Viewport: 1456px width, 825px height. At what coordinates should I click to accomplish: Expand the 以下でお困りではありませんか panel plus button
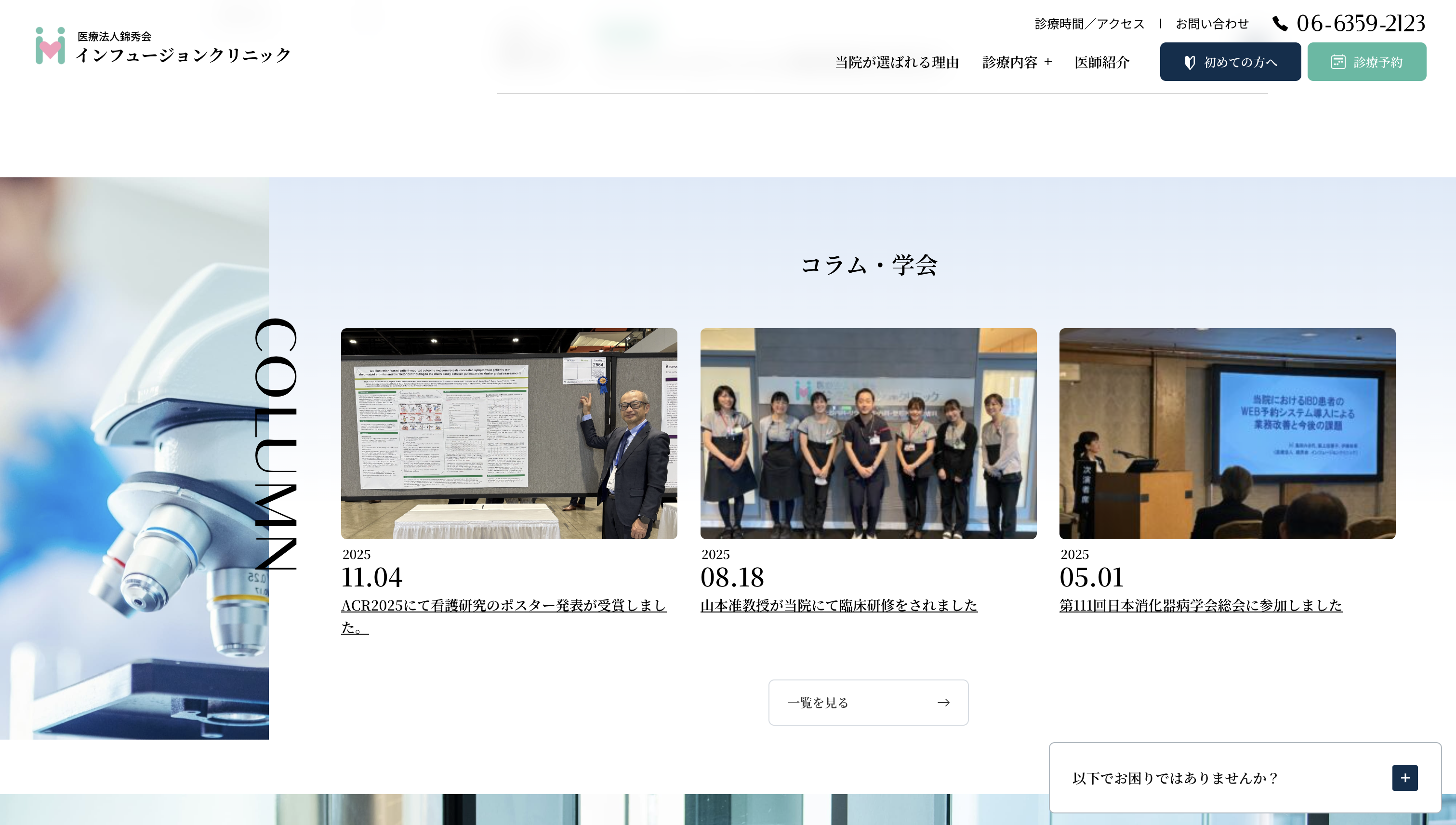pyautogui.click(x=1404, y=778)
